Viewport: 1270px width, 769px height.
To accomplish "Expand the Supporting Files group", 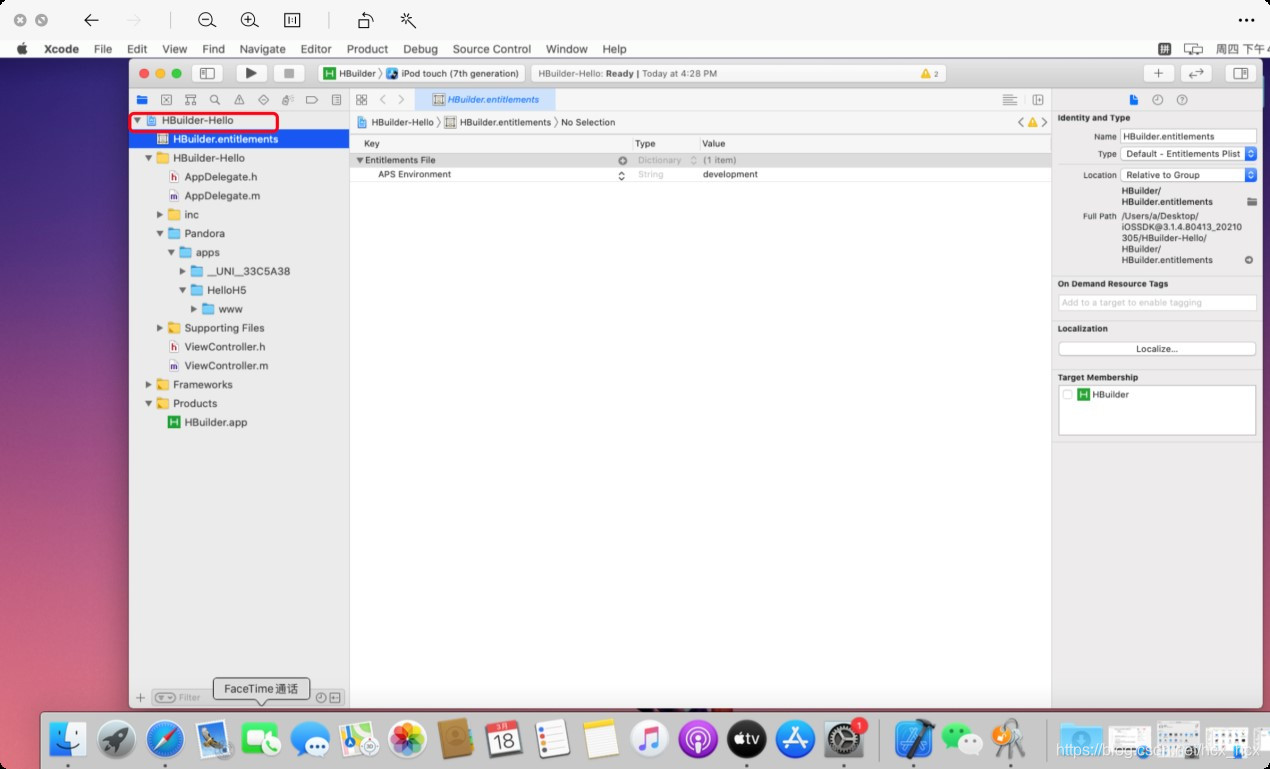I will (x=160, y=328).
